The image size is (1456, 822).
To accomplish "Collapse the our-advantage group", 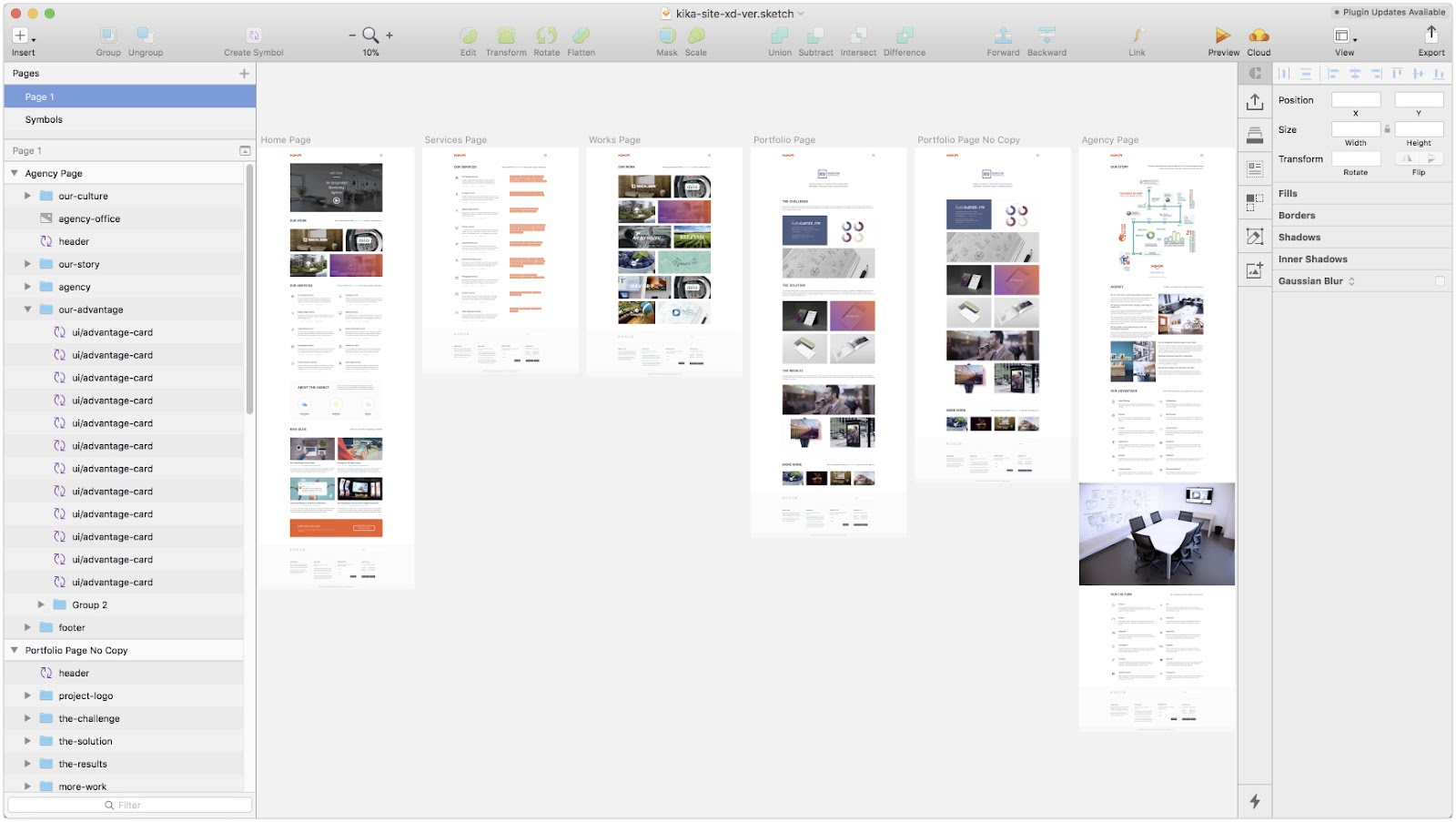I will 27,310.
